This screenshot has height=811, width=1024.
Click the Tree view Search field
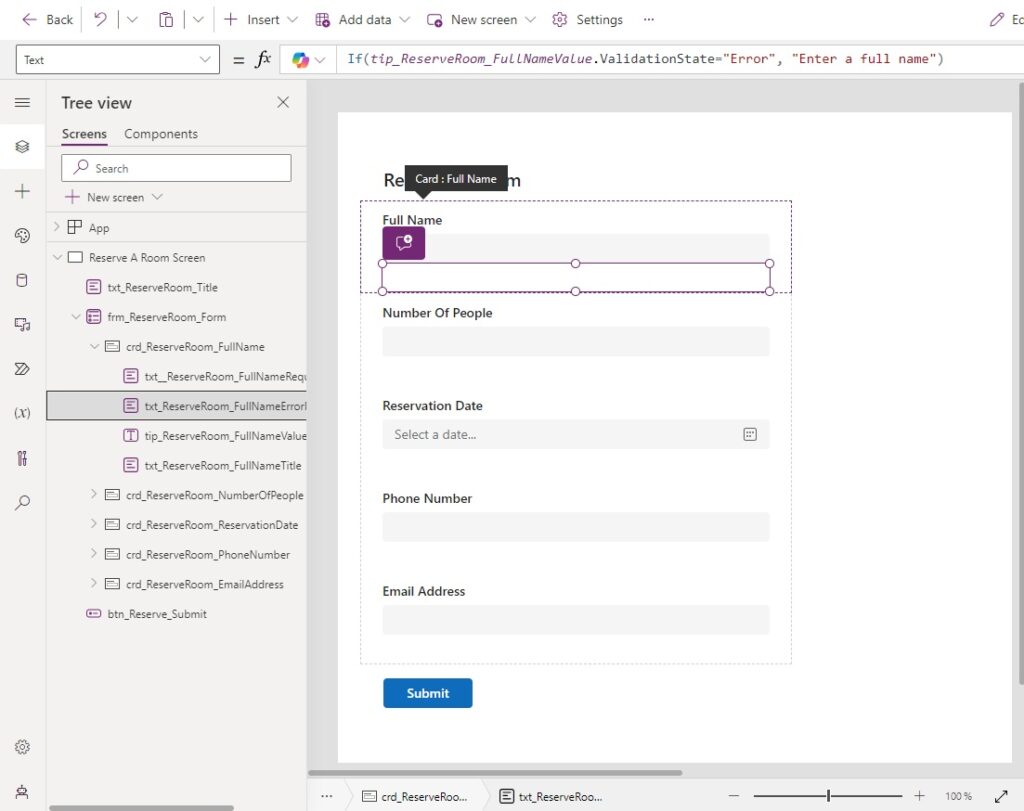point(176,168)
